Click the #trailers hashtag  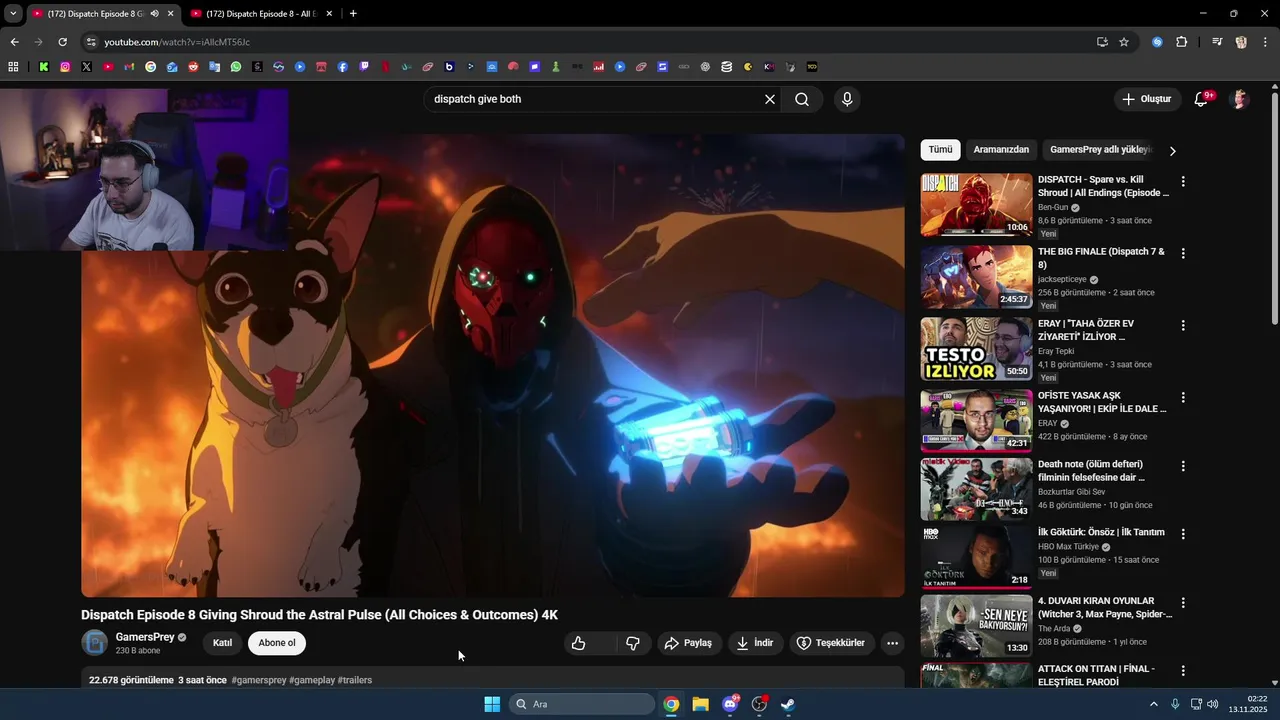[x=355, y=680]
